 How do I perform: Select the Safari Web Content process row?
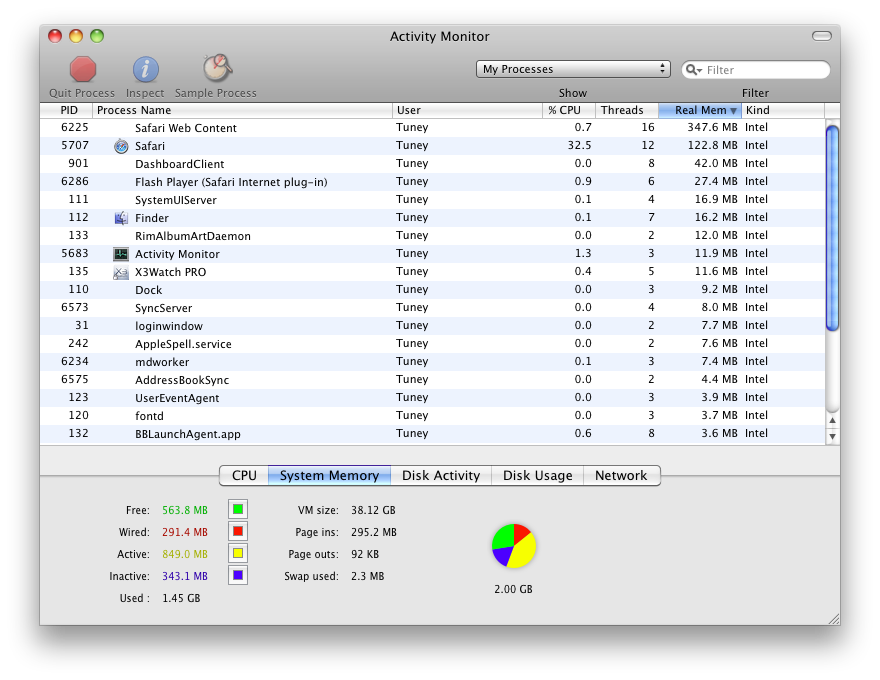click(x=432, y=128)
